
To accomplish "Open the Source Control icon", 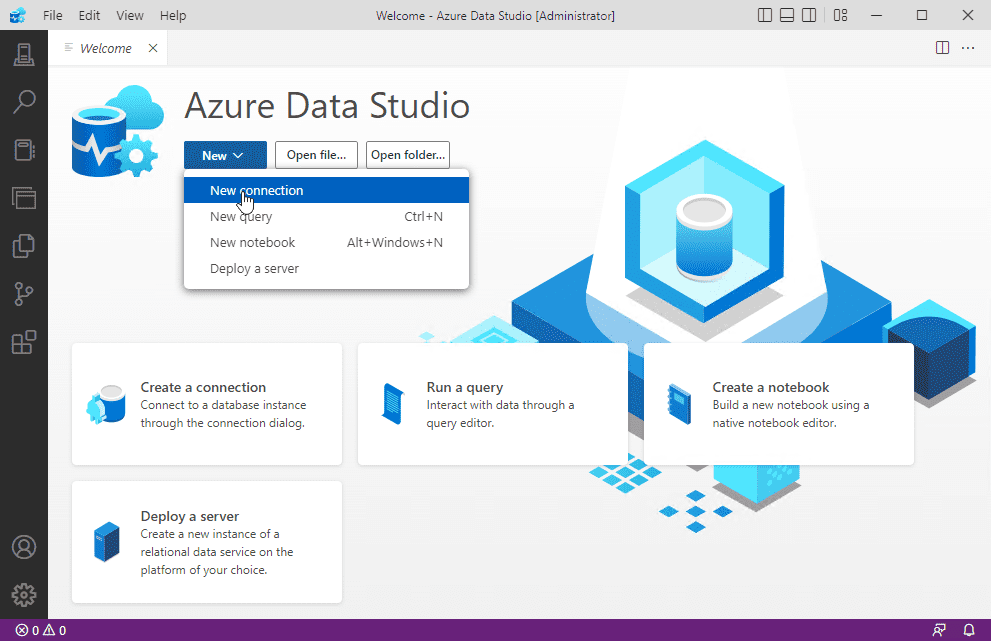I will click(x=24, y=294).
